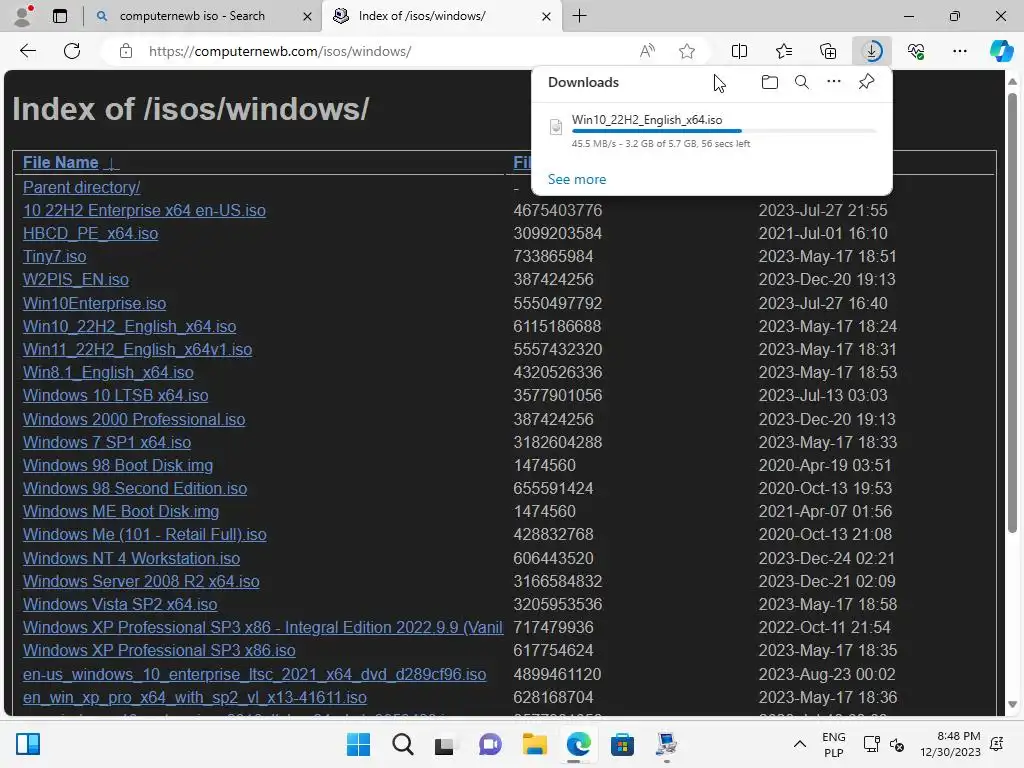This screenshot has width=1024, height=768.
Task: Add this page to favorites star
Action: pyautogui.click(x=686, y=51)
